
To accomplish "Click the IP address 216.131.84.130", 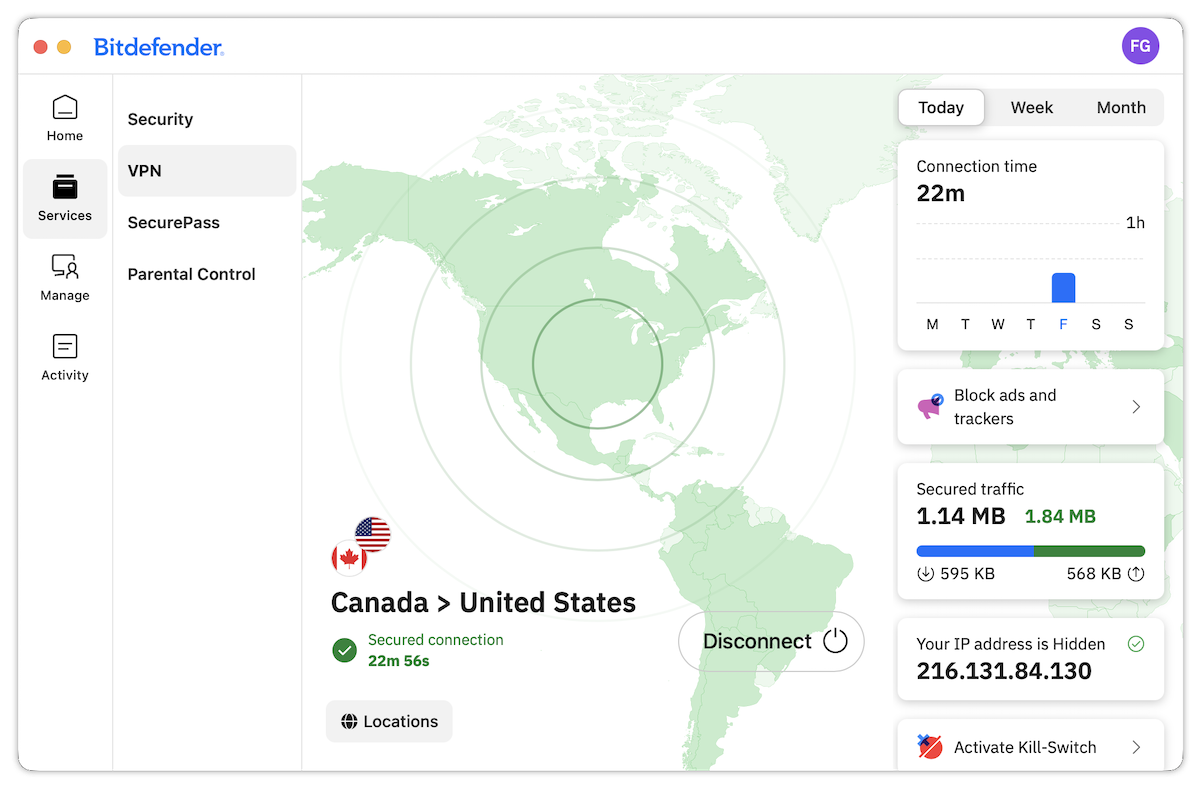I will [x=1004, y=671].
